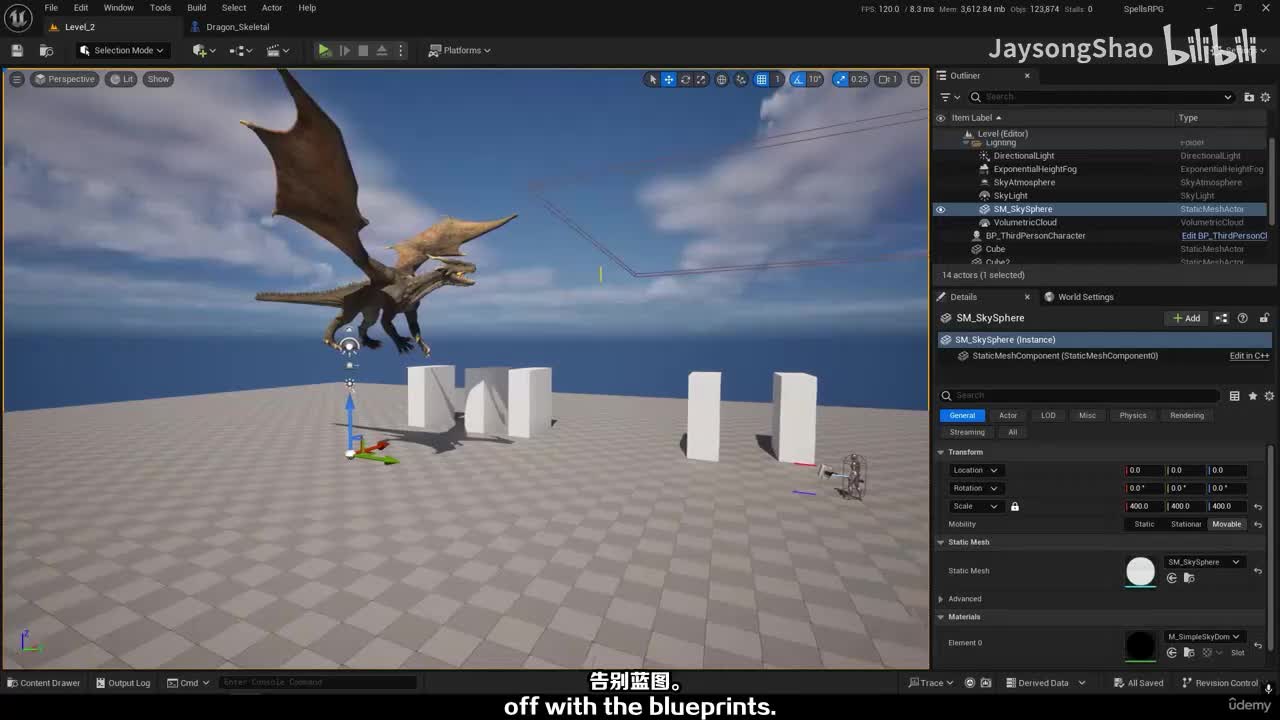Click the Outliner visibility column header eye
1280x720 pixels.
pyautogui.click(x=940, y=118)
